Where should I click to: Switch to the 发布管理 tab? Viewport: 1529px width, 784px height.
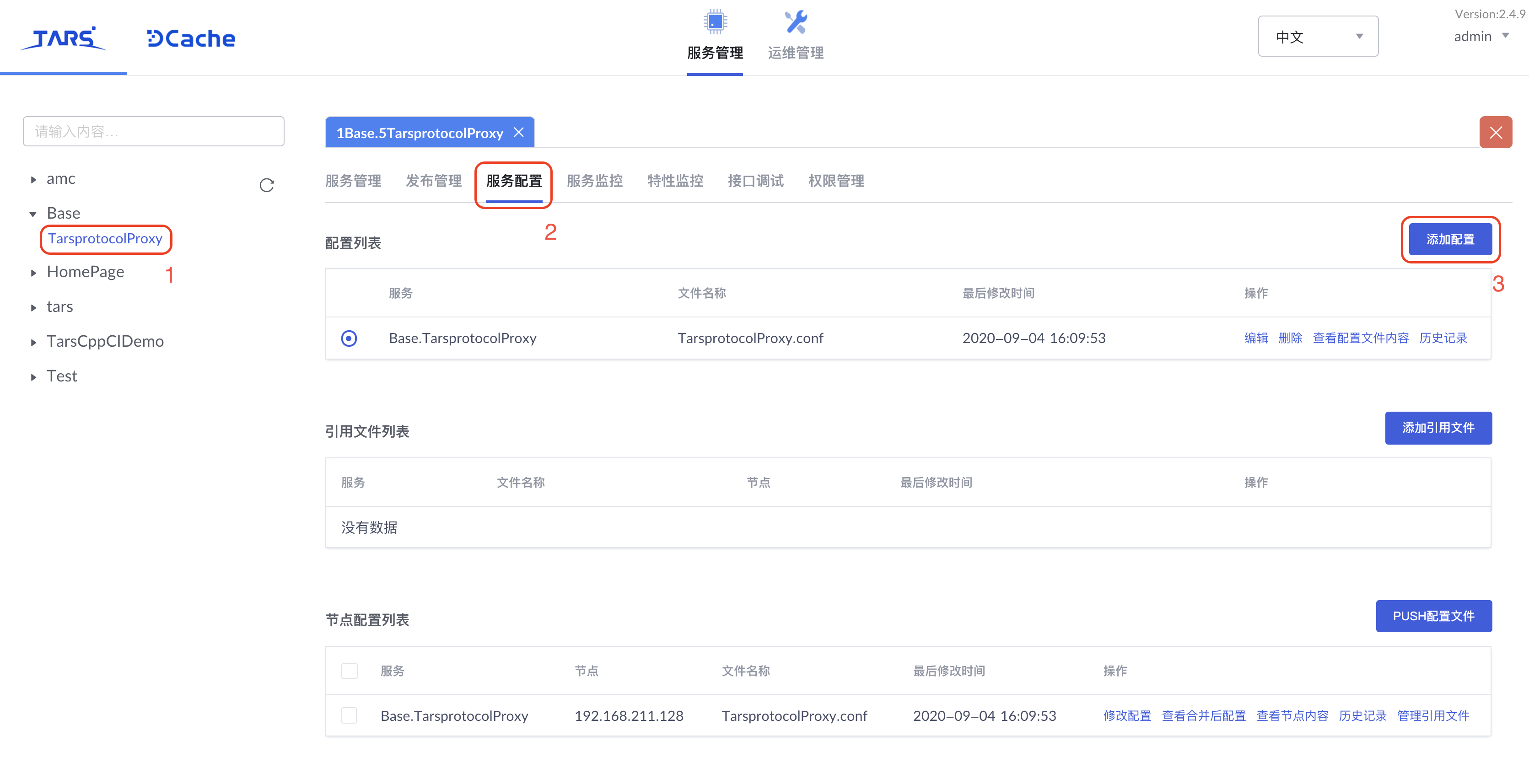pos(433,181)
